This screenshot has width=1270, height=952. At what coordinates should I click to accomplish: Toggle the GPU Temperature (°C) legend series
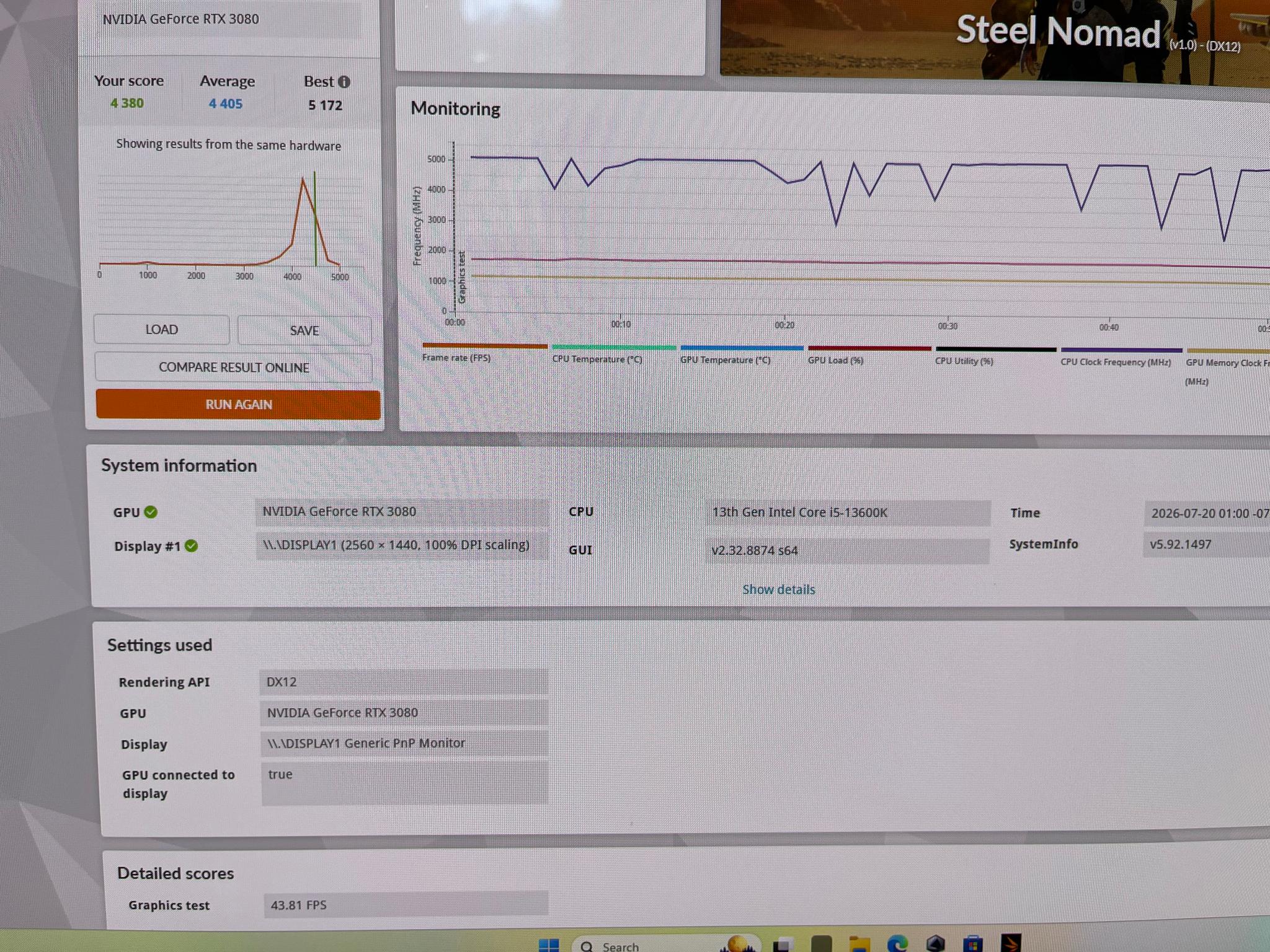tap(742, 354)
